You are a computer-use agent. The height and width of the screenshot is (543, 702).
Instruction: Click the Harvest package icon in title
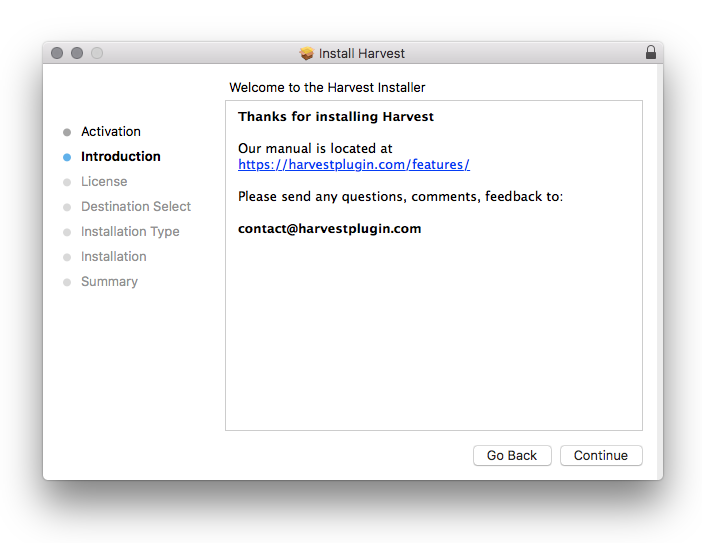[307, 54]
